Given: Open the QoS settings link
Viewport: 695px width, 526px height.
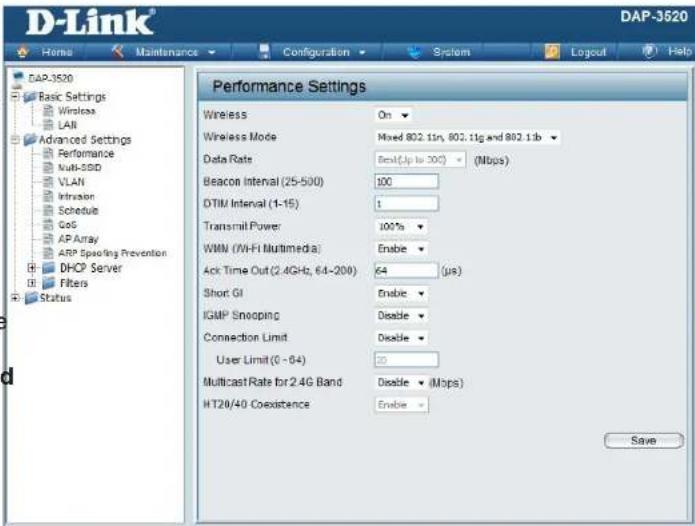Looking at the screenshot, I should [67, 225].
